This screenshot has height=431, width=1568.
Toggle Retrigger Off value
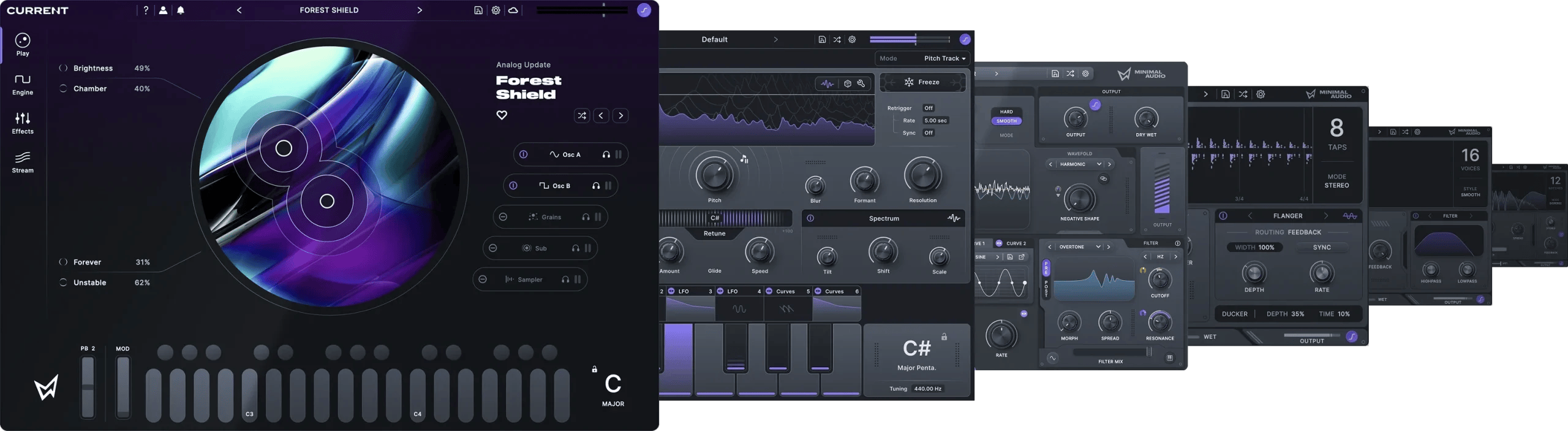point(929,108)
